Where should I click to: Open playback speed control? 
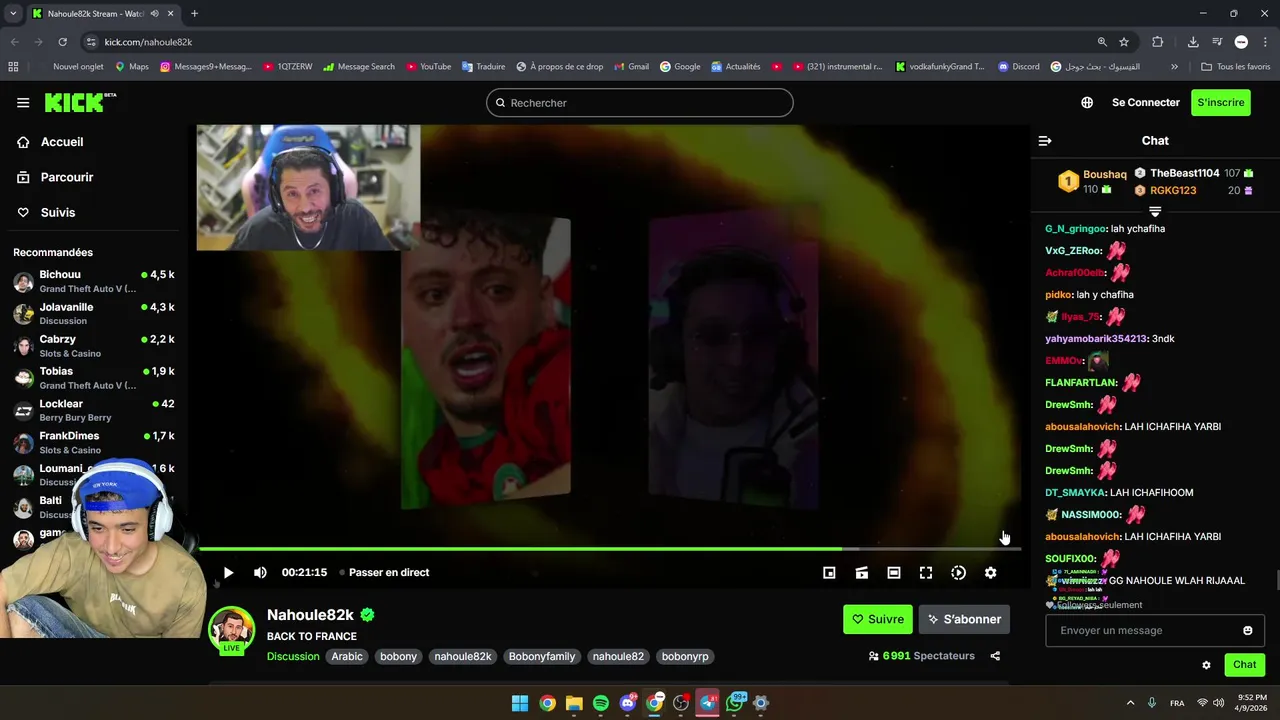(x=958, y=573)
